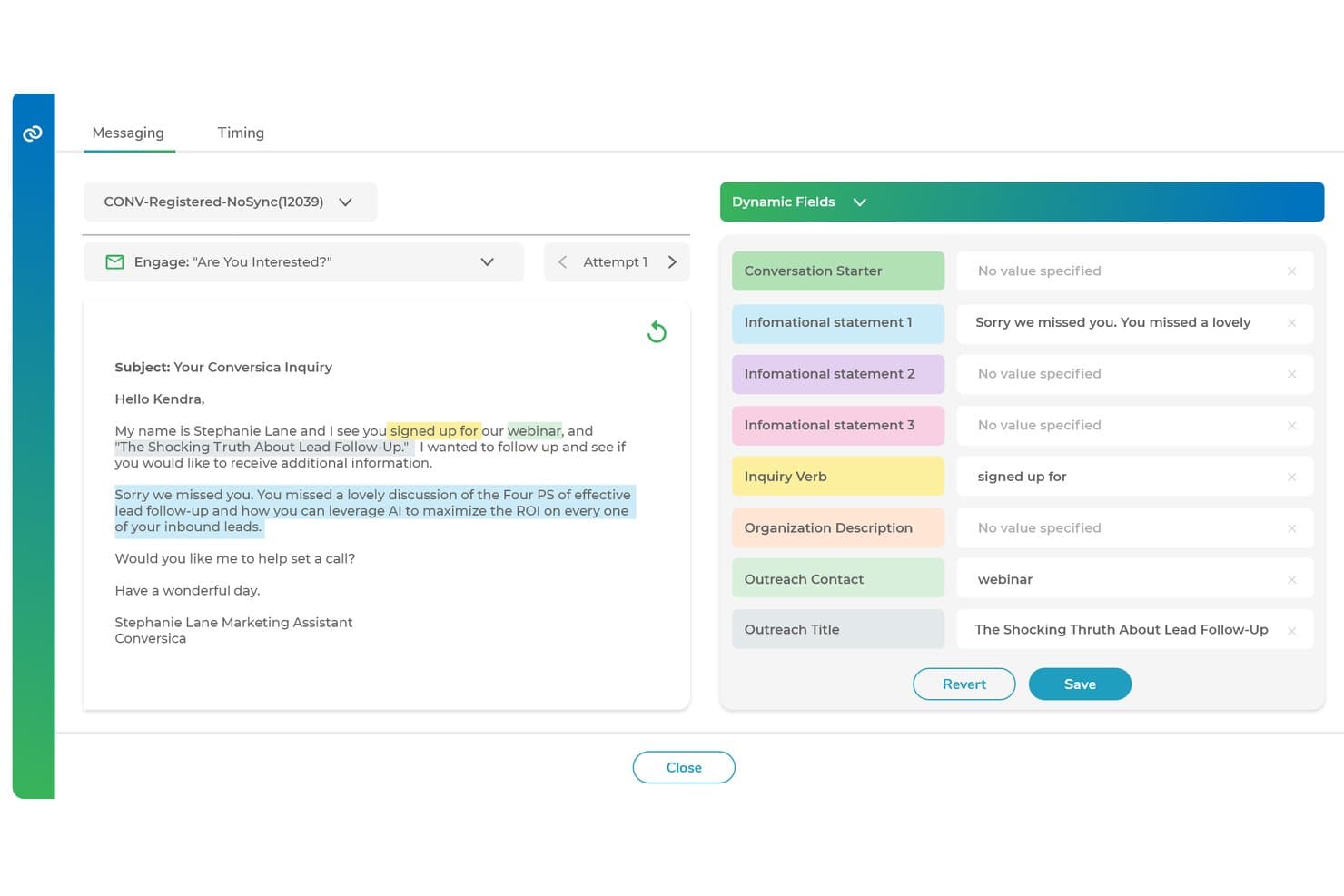Select the Inquiry Verb yellow label
The height and width of the screenshot is (896, 1344).
pos(838,477)
